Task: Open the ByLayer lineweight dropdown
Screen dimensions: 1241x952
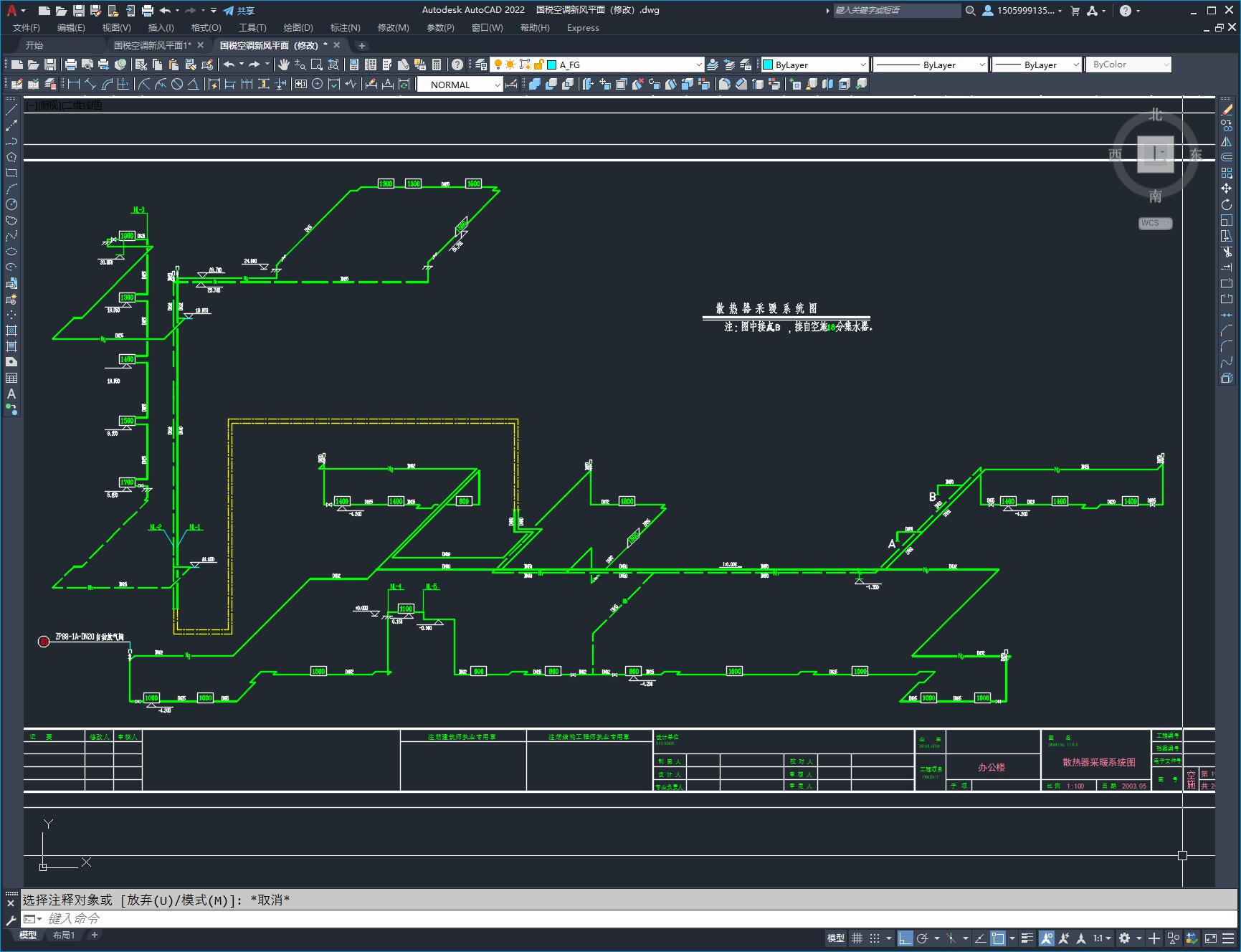Action: (1075, 65)
